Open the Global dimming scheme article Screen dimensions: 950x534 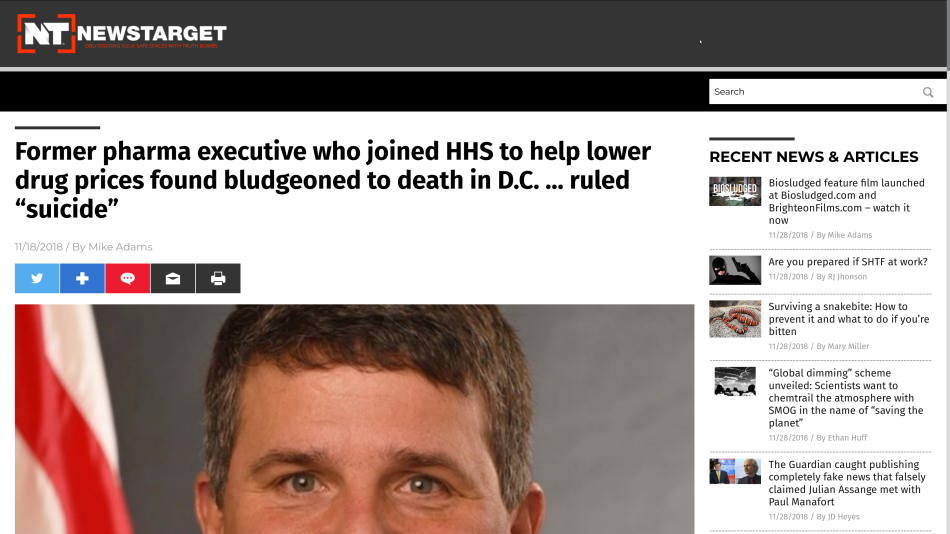[846, 398]
